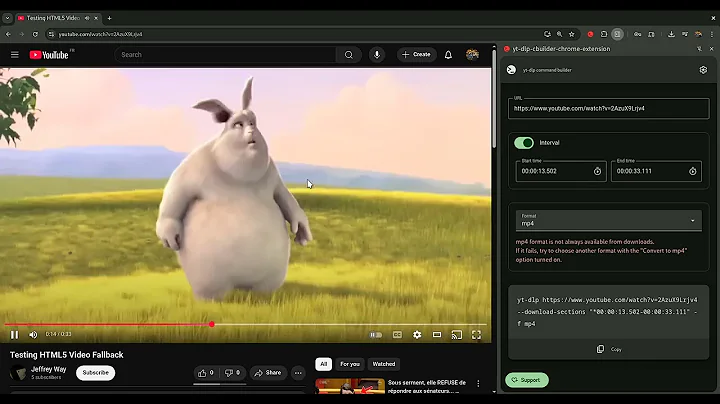Start voice search with the microphone
The width and height of the screenshot is (720, 404).
pos(377,55)
